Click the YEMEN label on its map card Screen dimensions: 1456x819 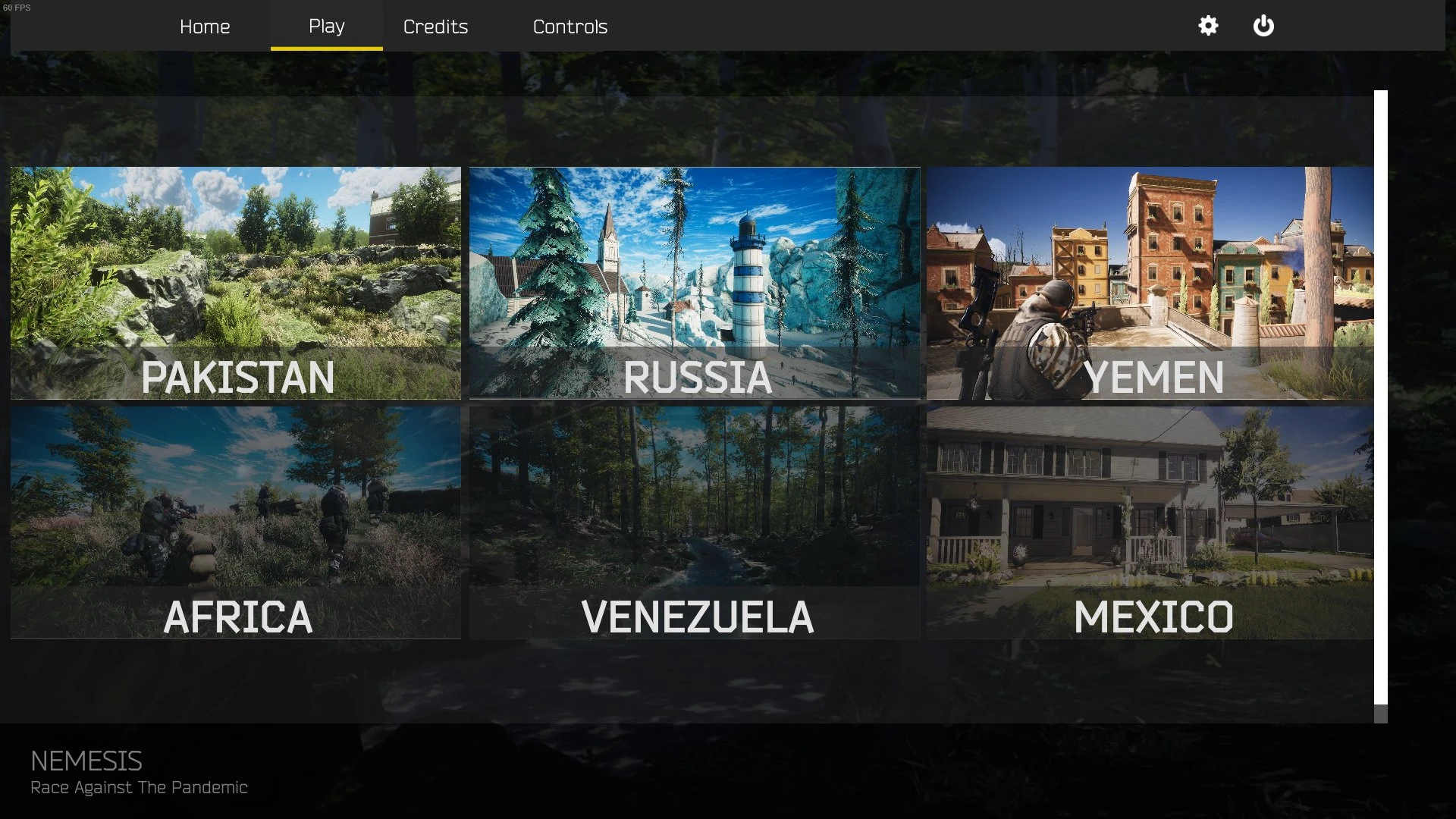coord(1156,377)
